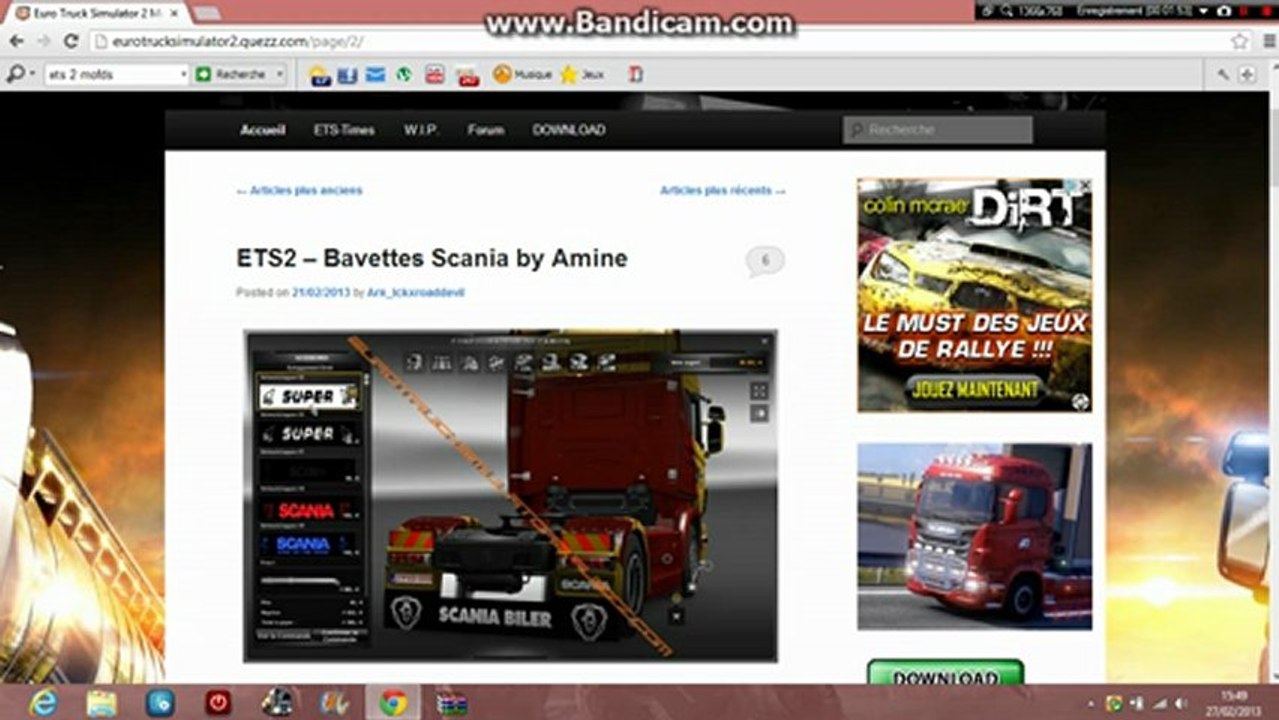Open the red Scania truck sidebar image

974,537
